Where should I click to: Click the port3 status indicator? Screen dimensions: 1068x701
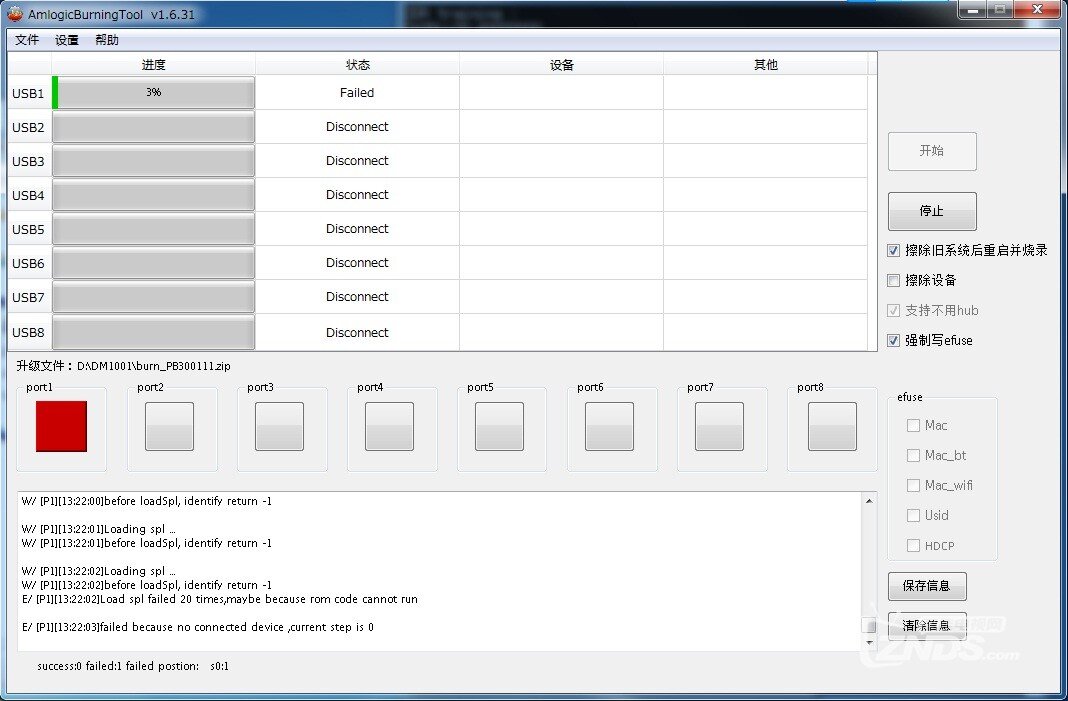point(279,426)
